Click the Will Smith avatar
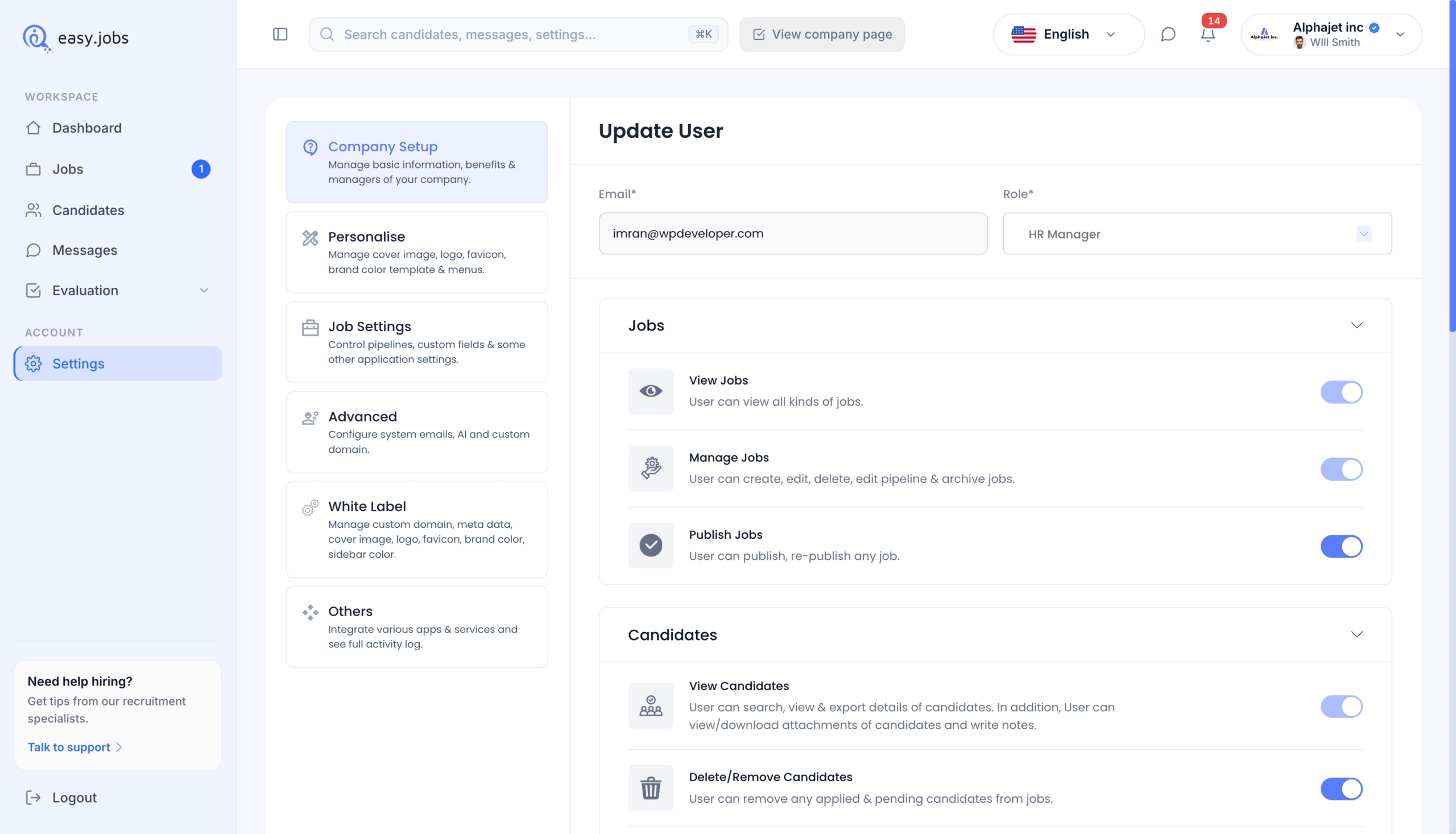 pyautogui.click(x=1299, y=43)
